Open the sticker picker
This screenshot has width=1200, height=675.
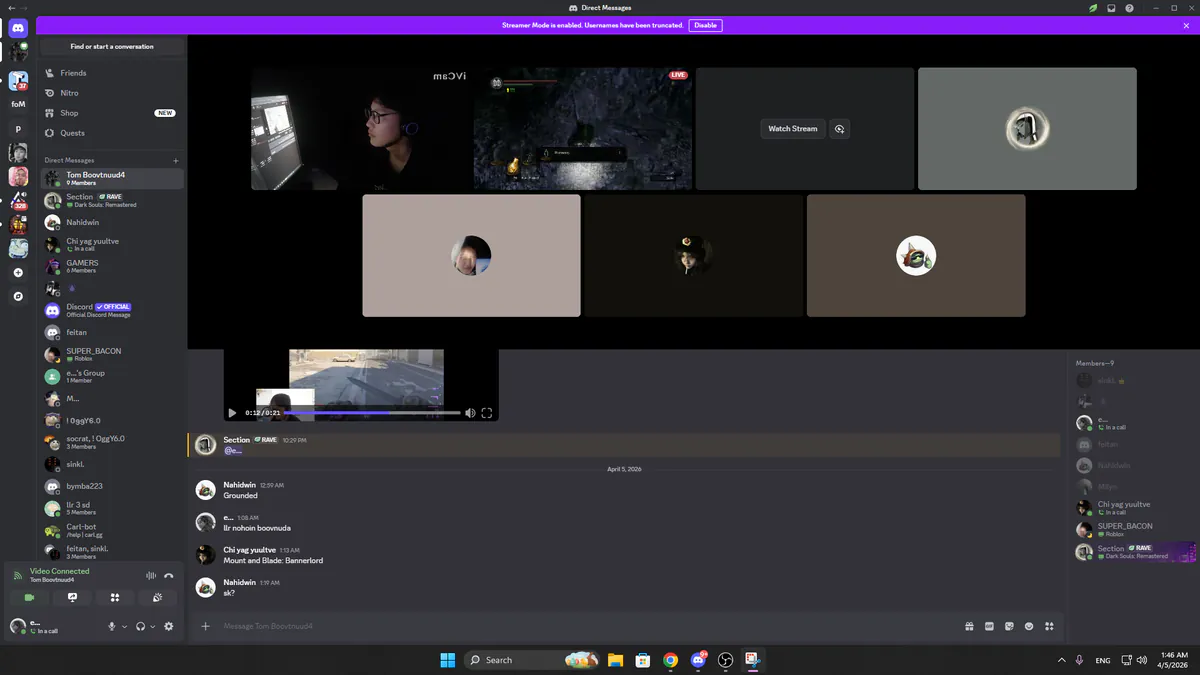1009,626
